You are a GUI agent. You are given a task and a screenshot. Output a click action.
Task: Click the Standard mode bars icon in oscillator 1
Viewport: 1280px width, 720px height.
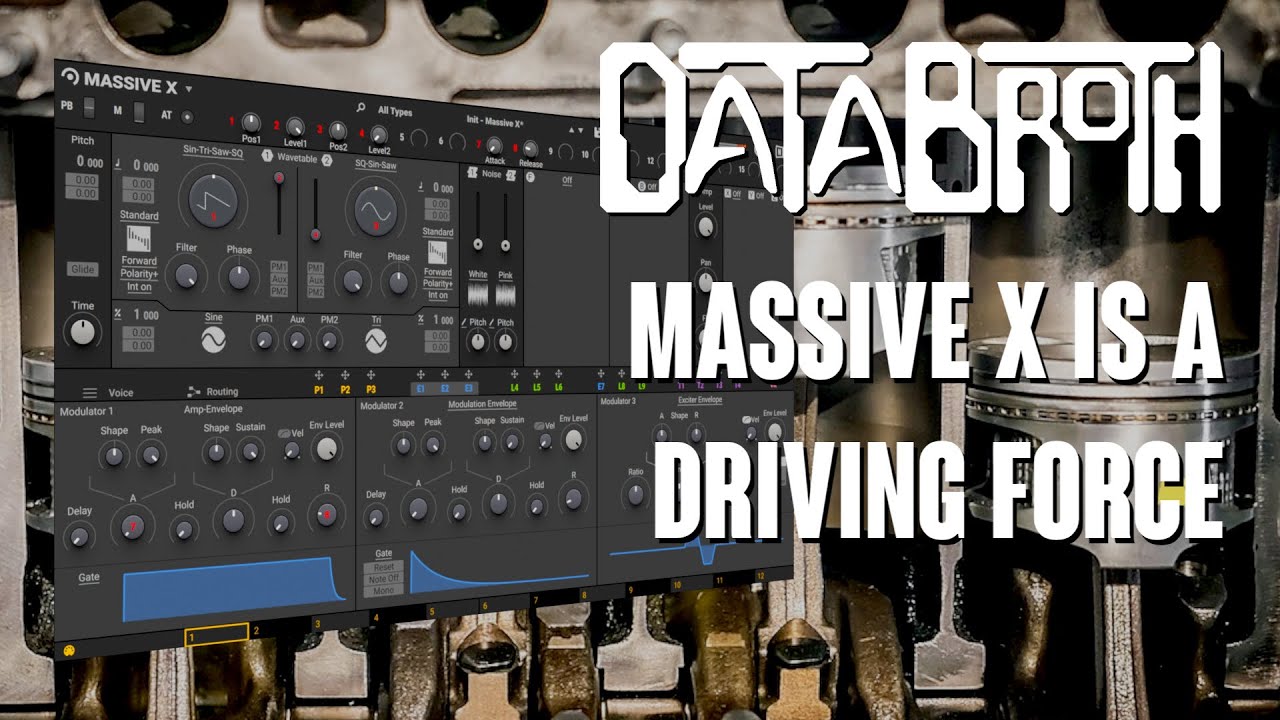pyautogui.click(x=139, y=240)
